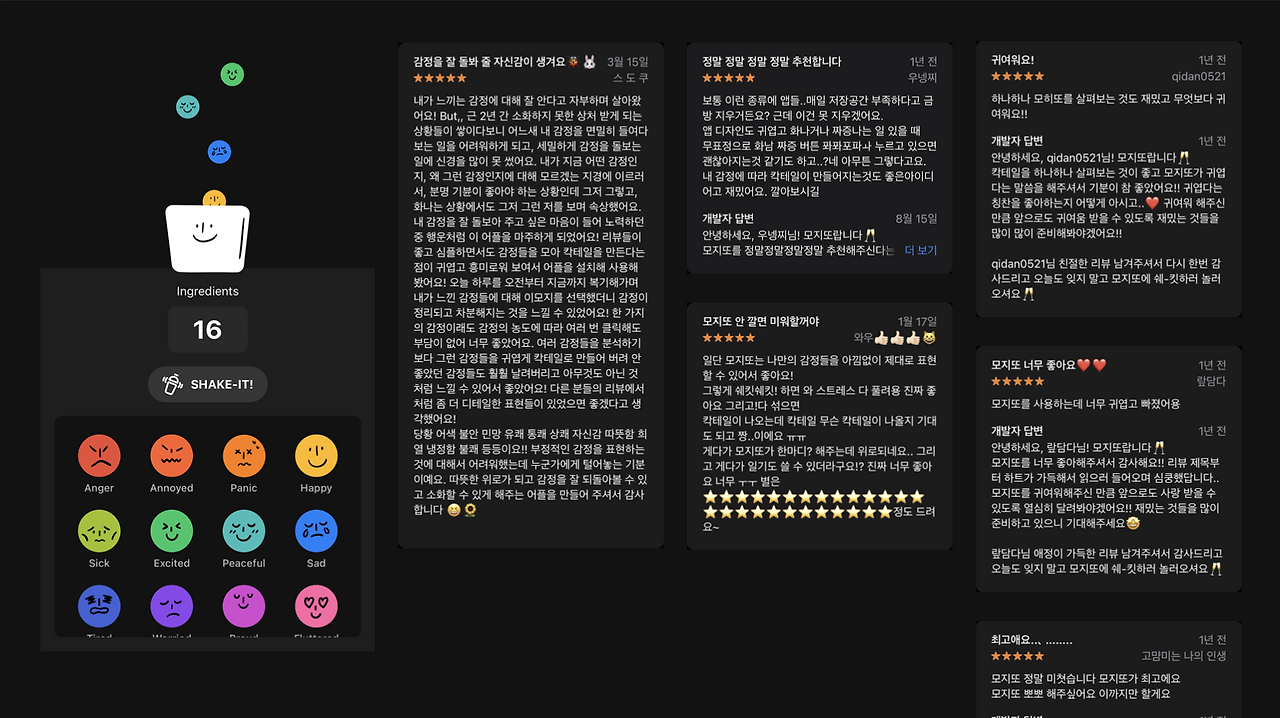Select the Sick emotion icon
Image resolution: width=1280 pixels, height=718 pixels.
click(99, 531)
